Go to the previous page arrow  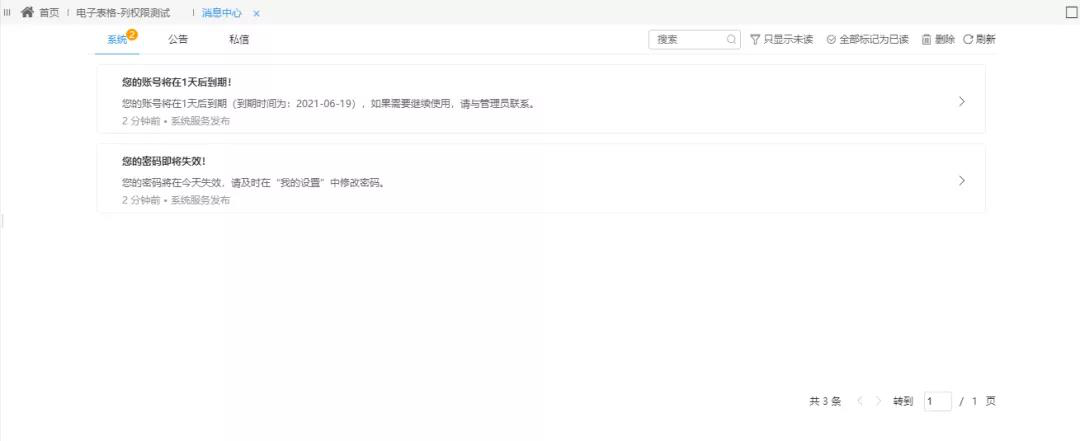pyautogui.click(x=860, y=401)
